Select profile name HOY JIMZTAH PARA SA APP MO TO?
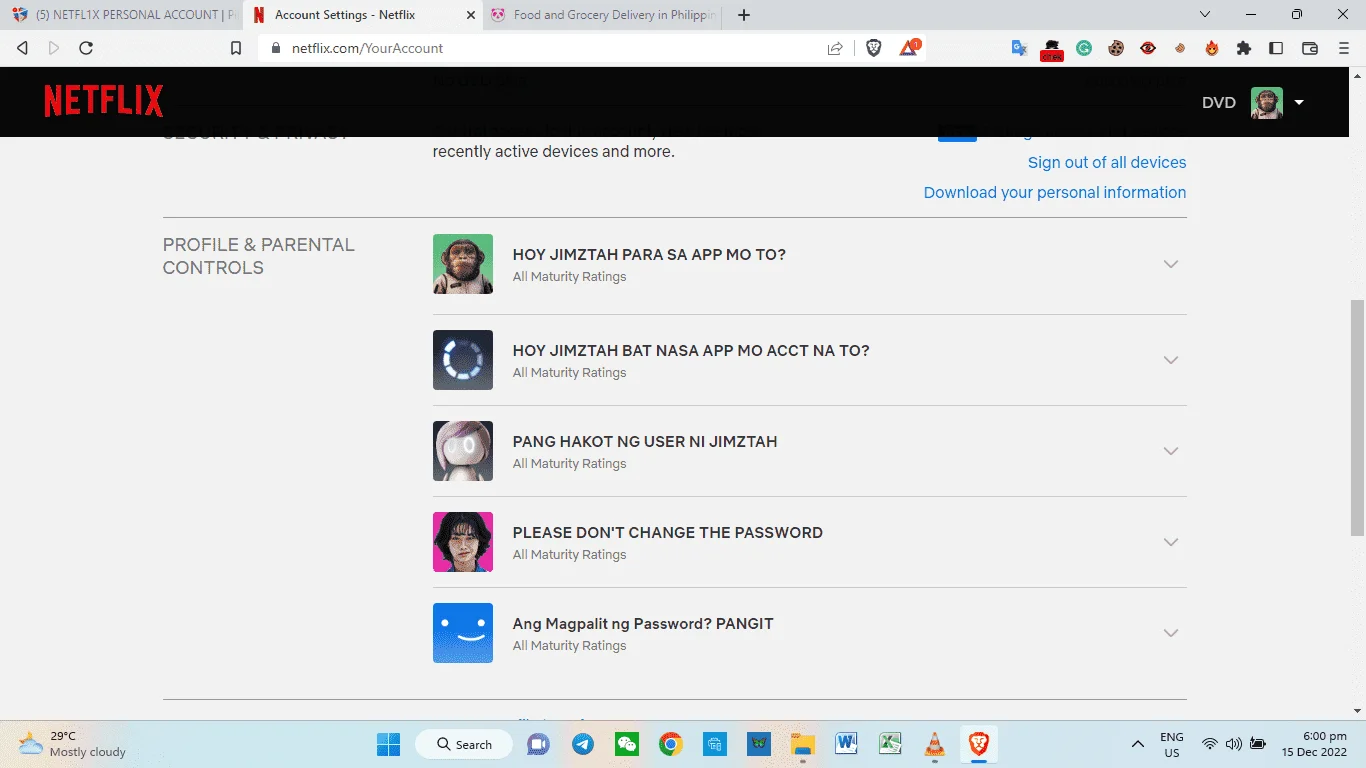Screen dimensions: 1366x768 pyautogui.click(x=649, y=255)
